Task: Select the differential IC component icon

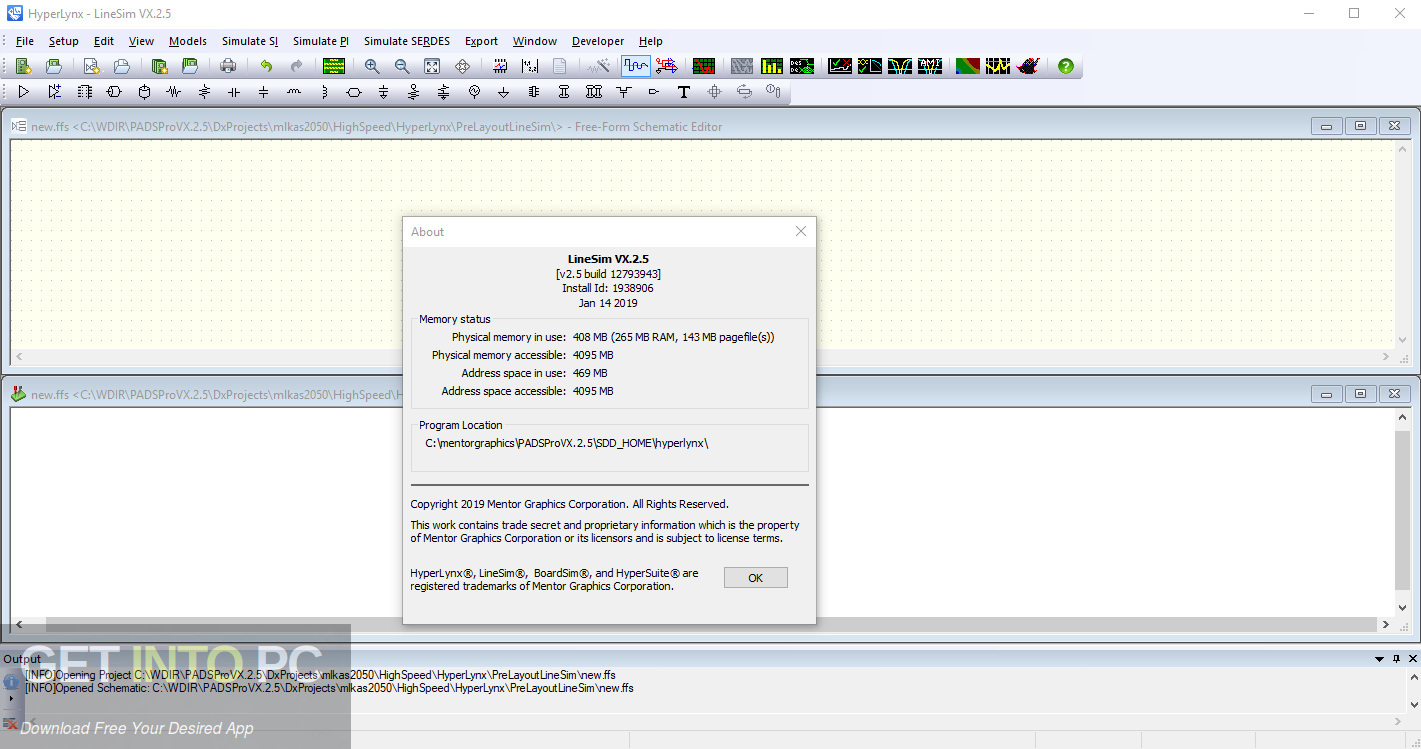Action: click(54, 92)
